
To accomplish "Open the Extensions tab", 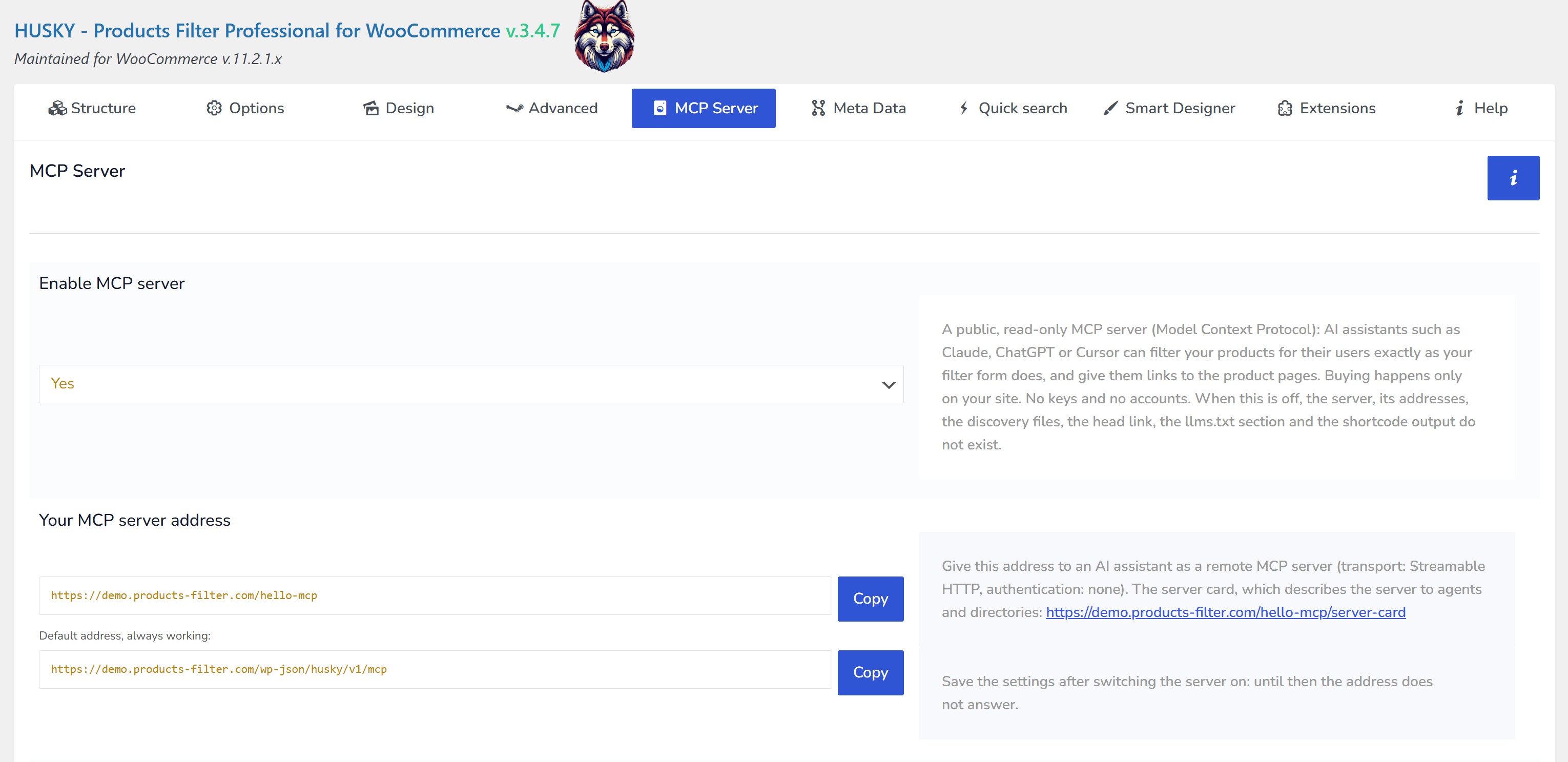I will (1326, 108).
